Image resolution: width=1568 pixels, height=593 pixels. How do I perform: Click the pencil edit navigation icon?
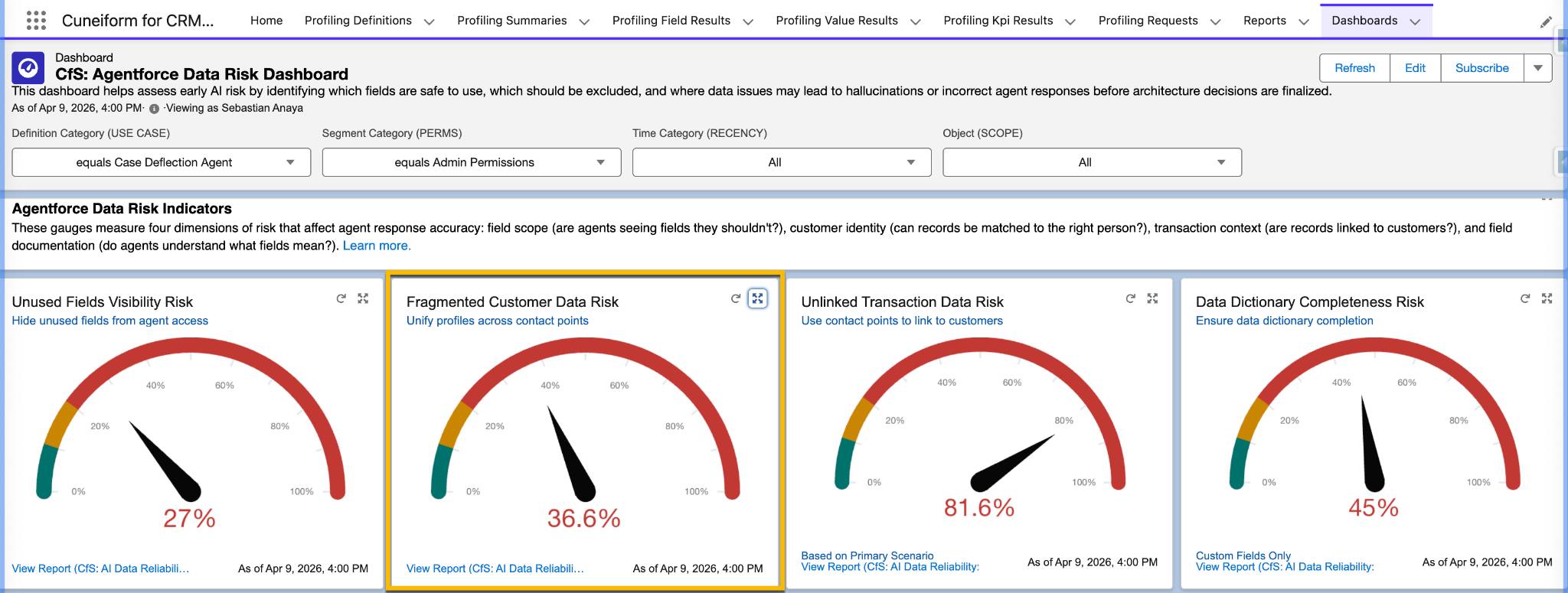1546,22
